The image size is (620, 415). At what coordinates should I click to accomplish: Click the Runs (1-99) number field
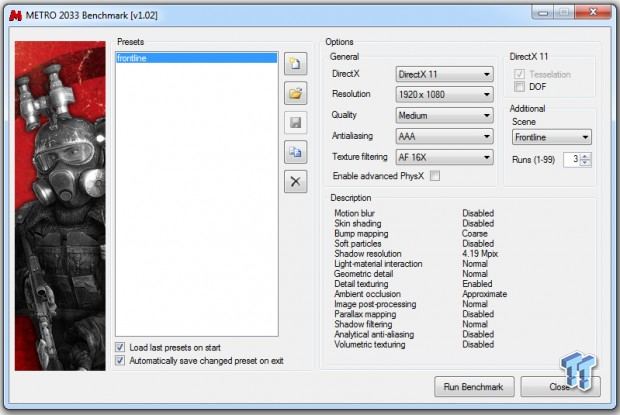[x=572, y=160]
